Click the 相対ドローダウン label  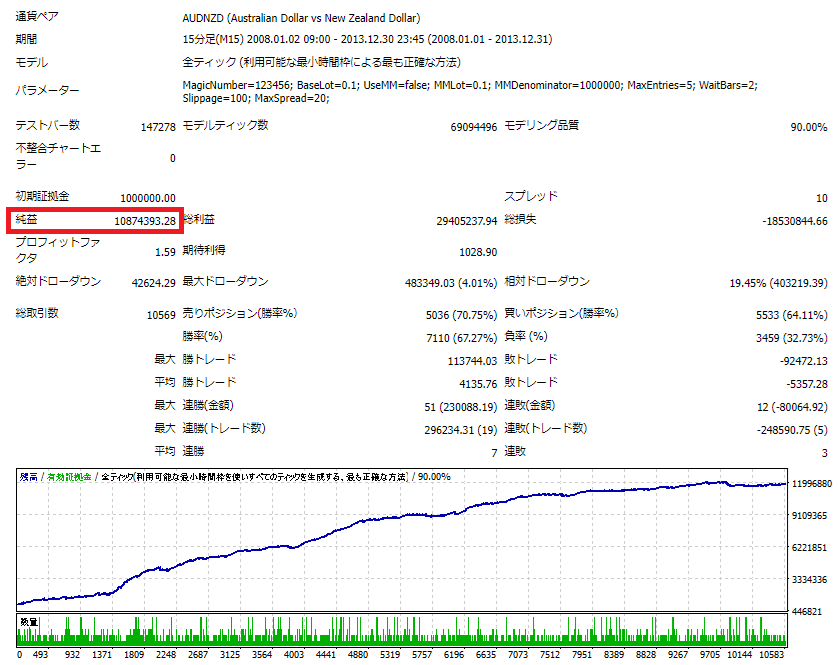coord(547,281)
